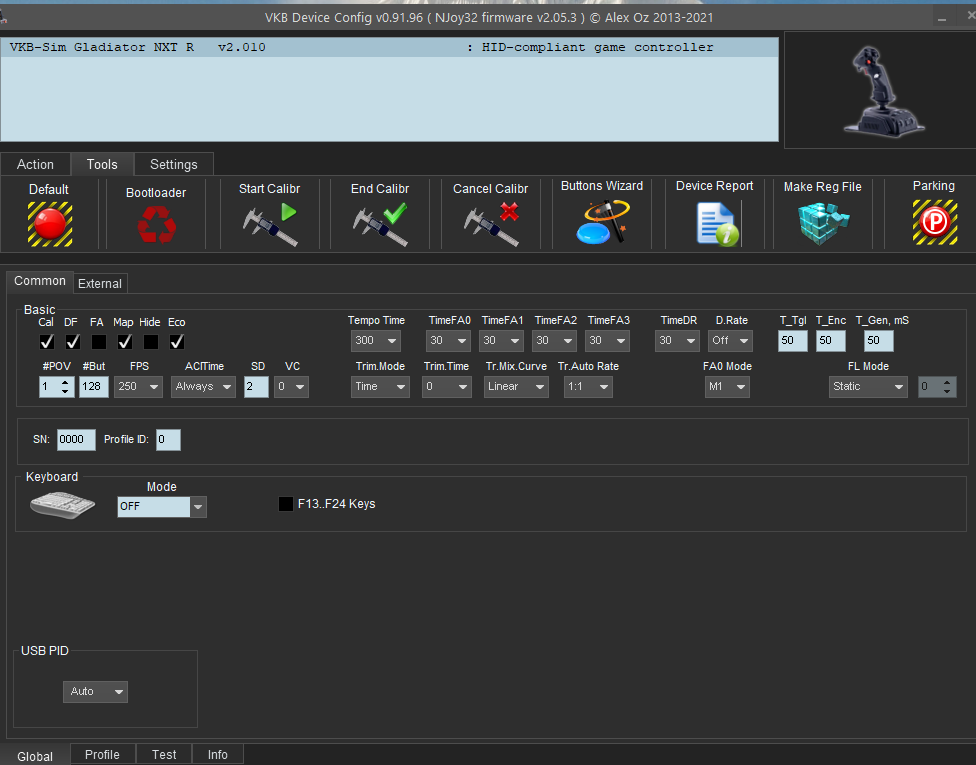Open the TimeFA0 dropdown
This screenshot has height=765, width=976.
click(x=448, y=340)
